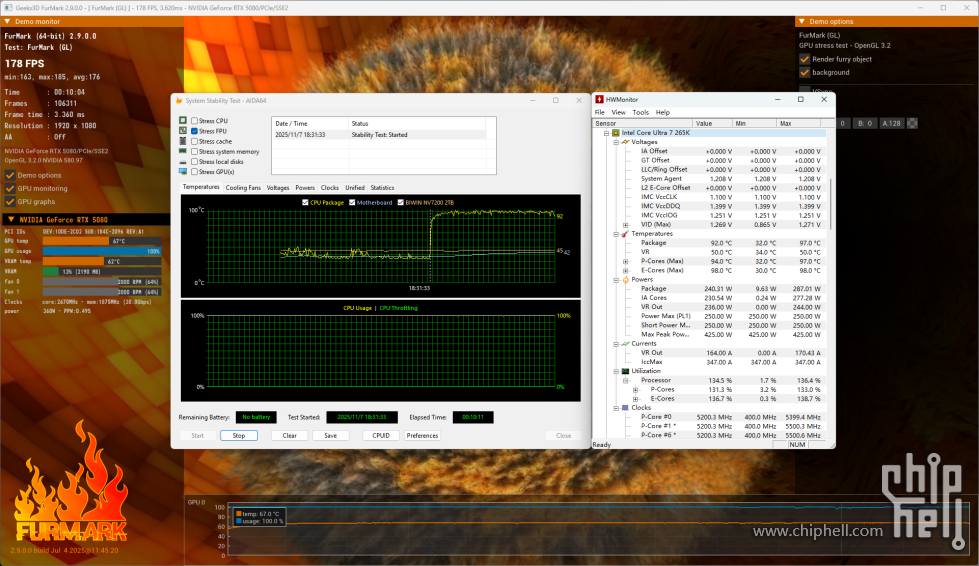Image resolution: width=979 pixels, height=566 pixels.
Task: Uncheck the Stress FPU option
Action: tap(194, 131)
